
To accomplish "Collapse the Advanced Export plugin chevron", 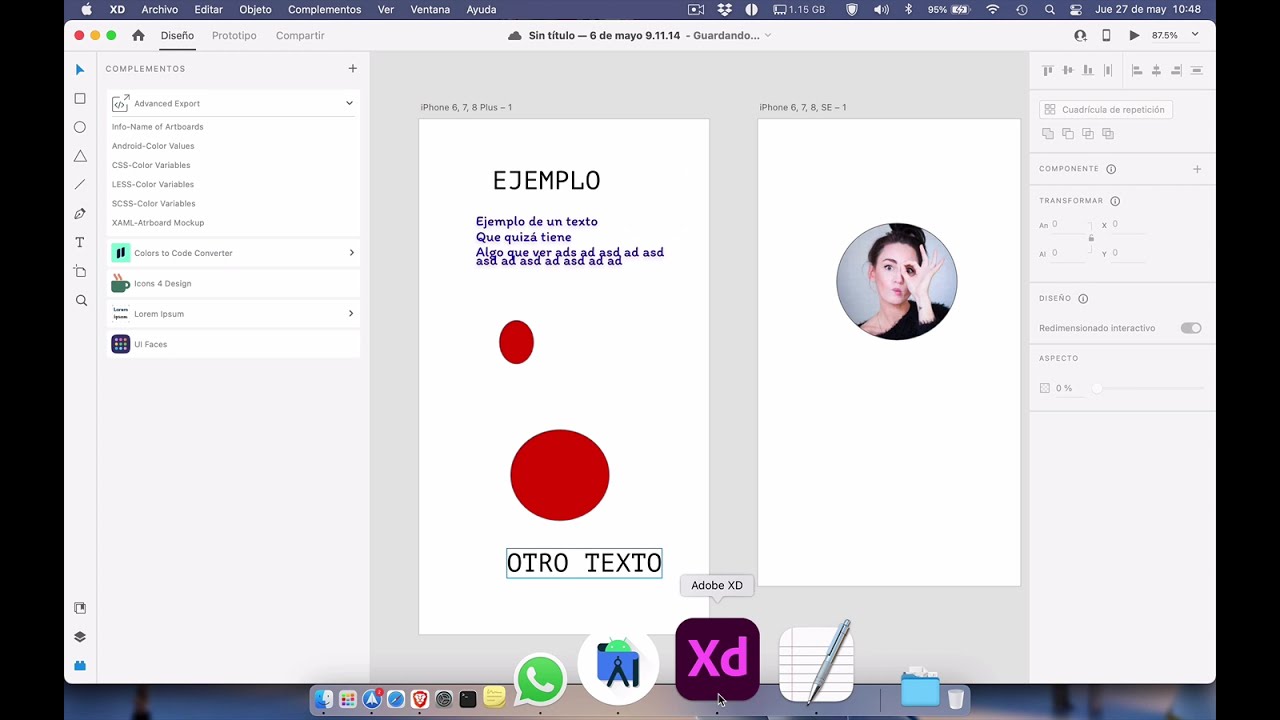I will coord(349,103).
